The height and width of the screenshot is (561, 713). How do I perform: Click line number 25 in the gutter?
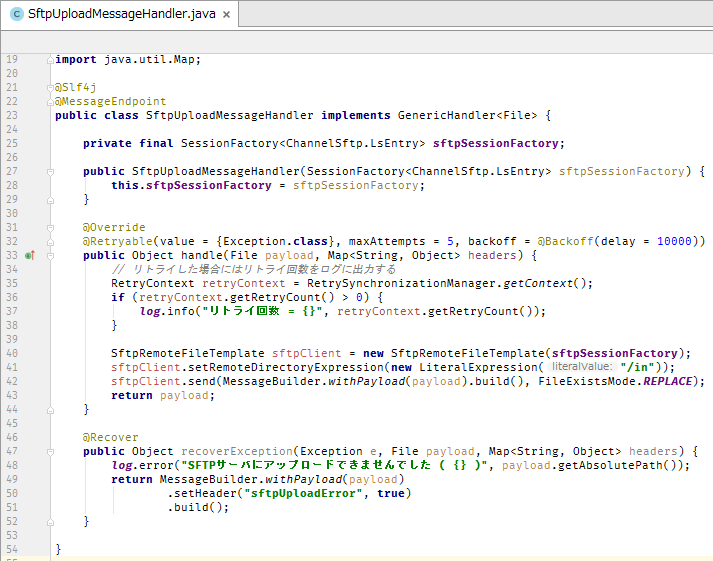point(12,143)
